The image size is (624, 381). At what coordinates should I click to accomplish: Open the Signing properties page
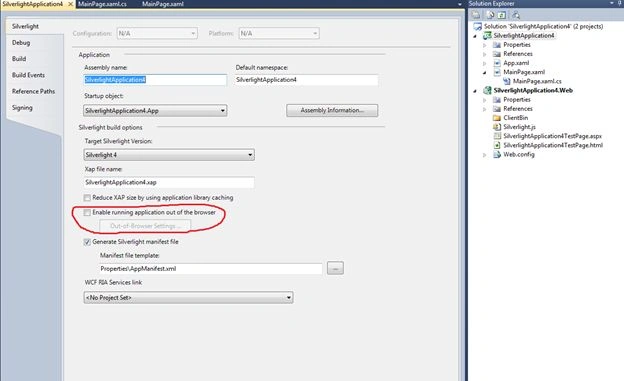point(22,108)
